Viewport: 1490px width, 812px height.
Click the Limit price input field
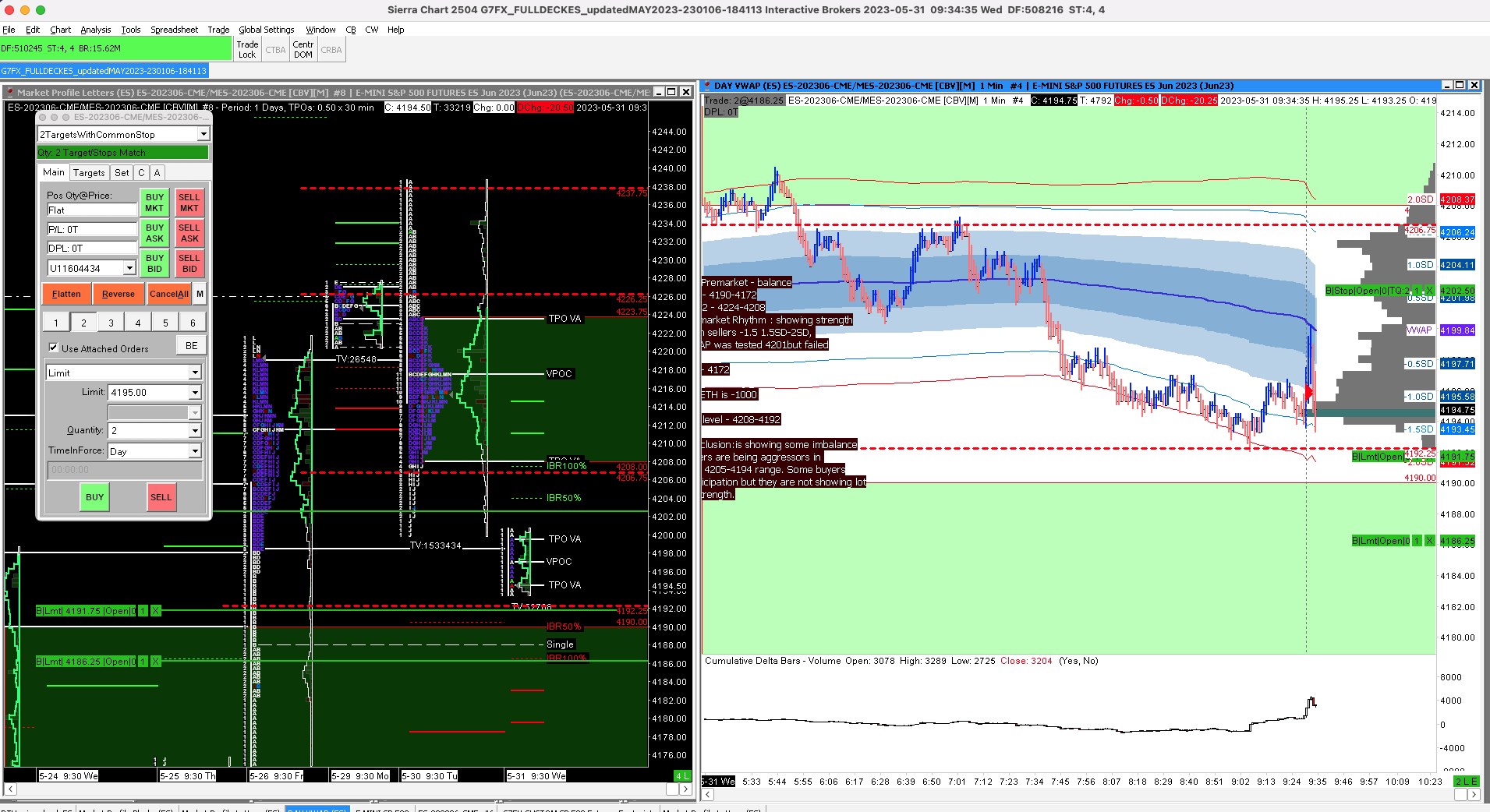point(147,392)
